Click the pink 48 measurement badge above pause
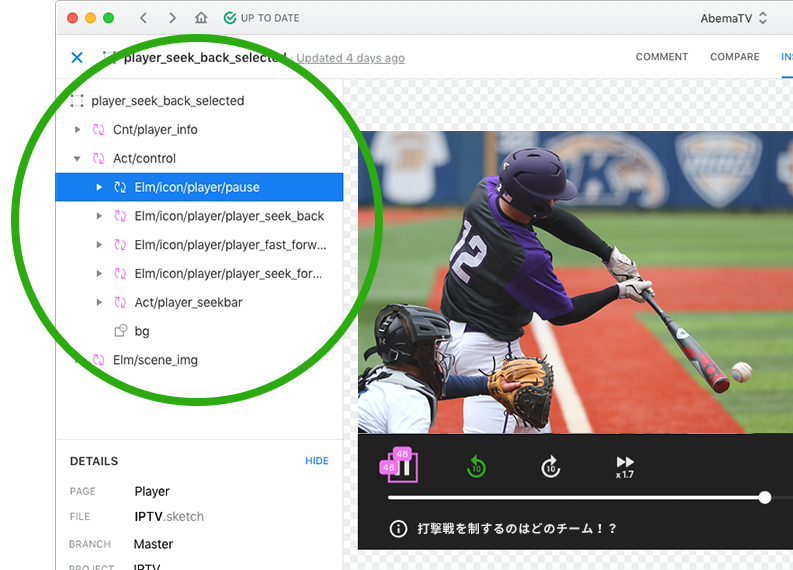Screen dimensions: 793x570 pyautogui.click(x=402, y=454)
